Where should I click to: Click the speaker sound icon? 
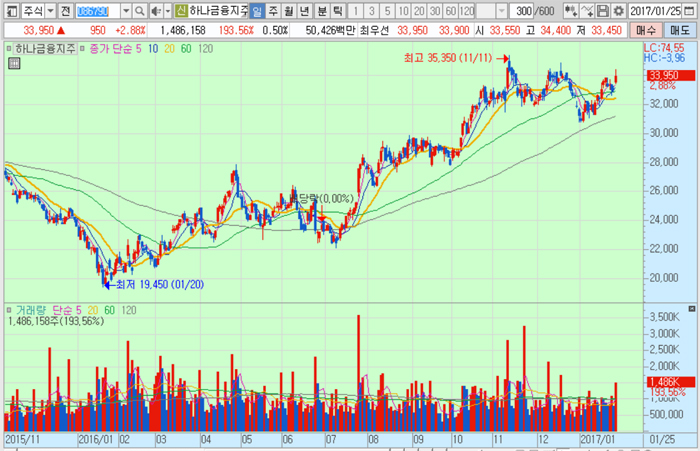(x=156, y=10)
